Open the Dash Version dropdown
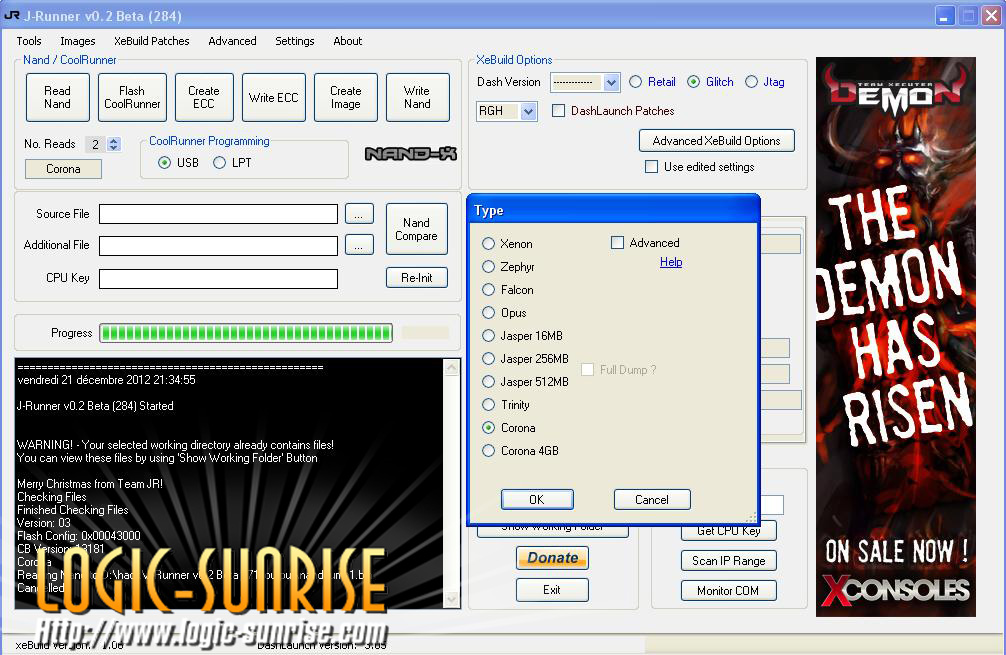 (611, 82)
